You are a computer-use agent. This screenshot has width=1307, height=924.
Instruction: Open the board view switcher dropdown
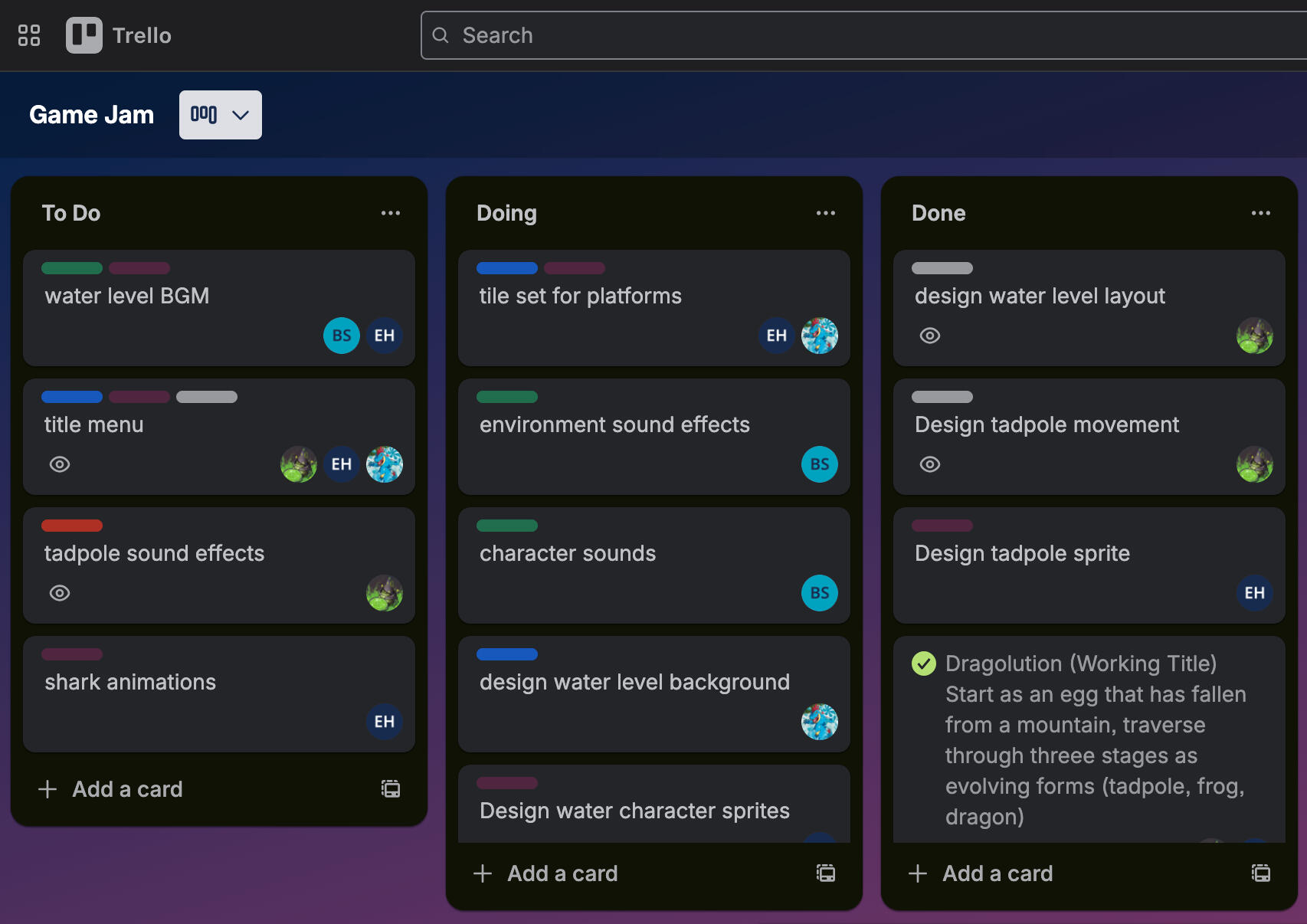(x=221, y=115)
